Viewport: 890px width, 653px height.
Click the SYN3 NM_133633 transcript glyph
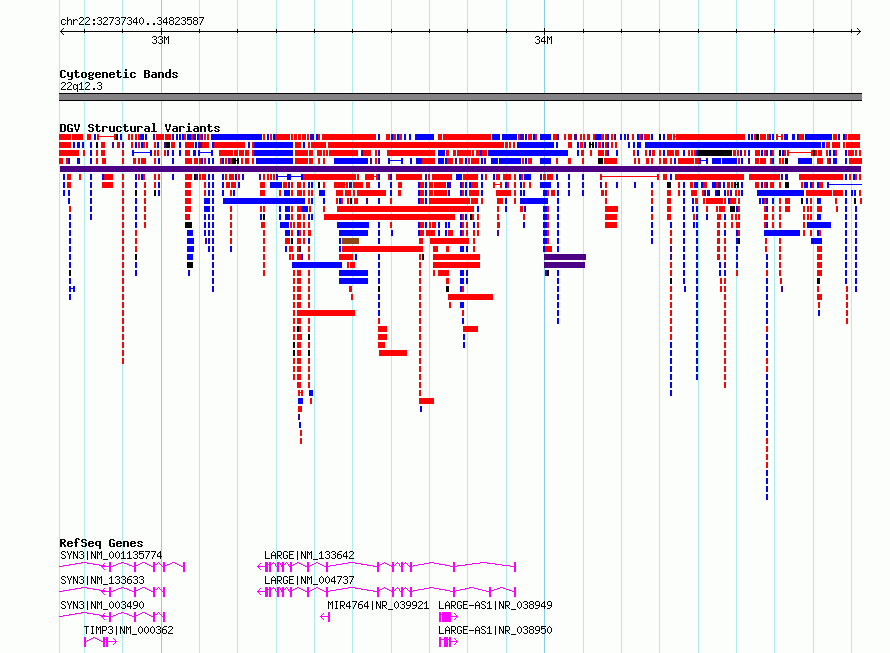pos(112,592)
